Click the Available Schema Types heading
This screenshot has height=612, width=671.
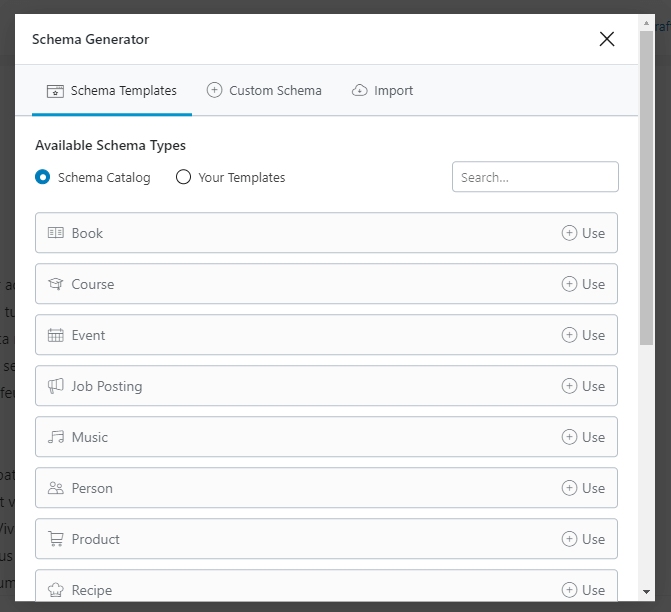click(110, 146)
